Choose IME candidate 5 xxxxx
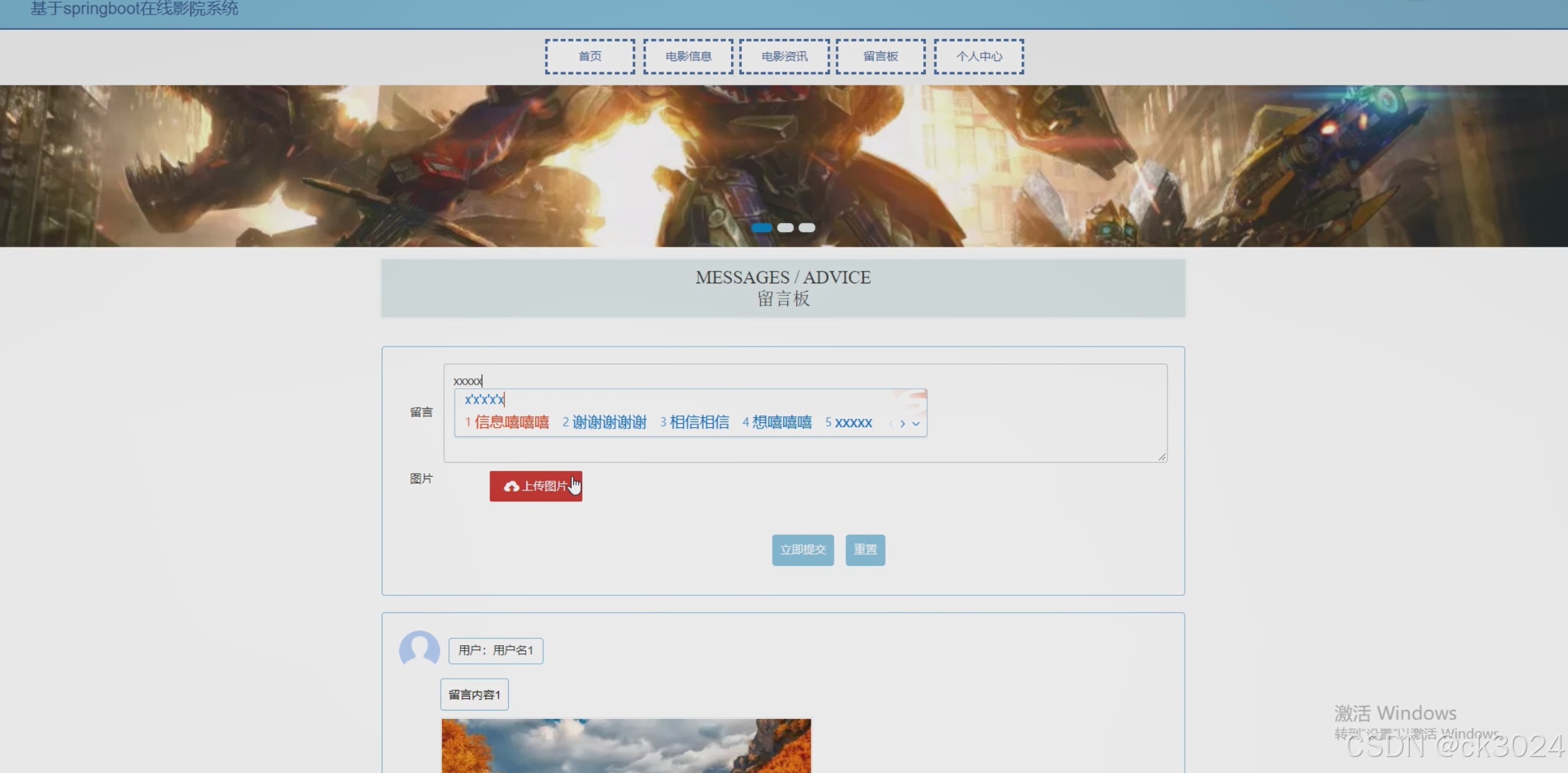Viewport: 1568px width, 773px height. (x=848, y=422)
